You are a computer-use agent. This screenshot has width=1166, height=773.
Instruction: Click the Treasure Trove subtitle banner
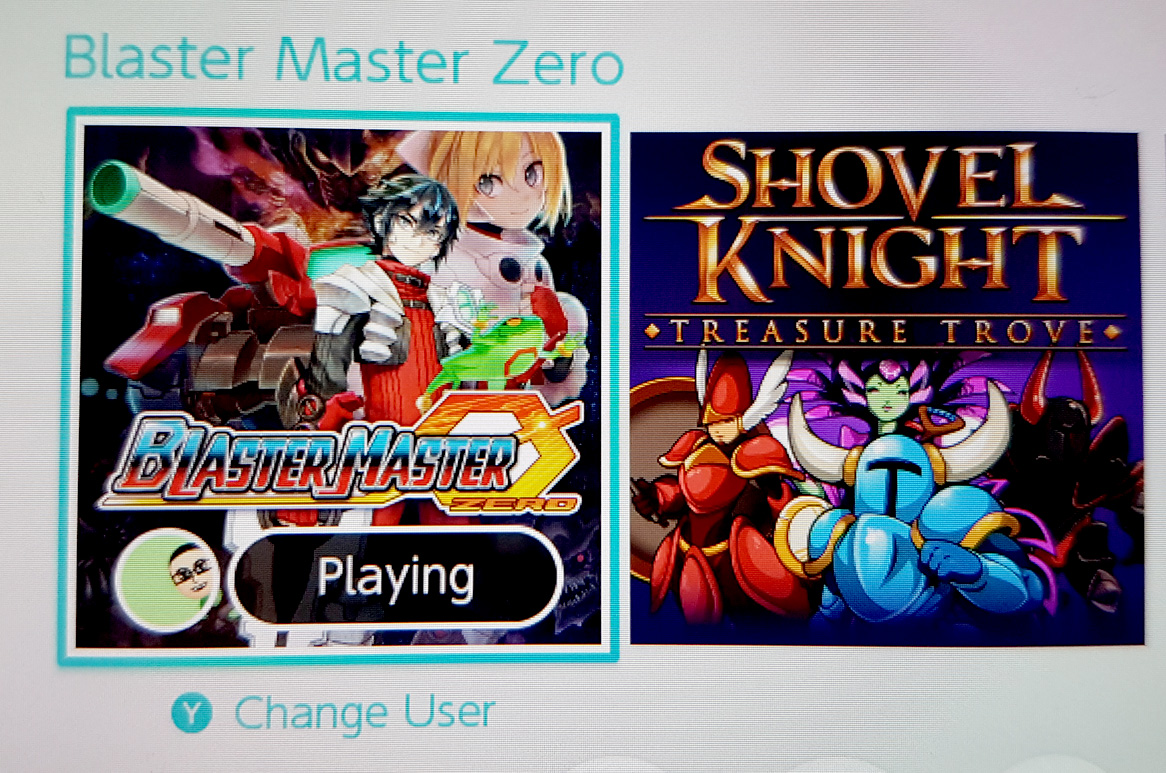(883, 331)
